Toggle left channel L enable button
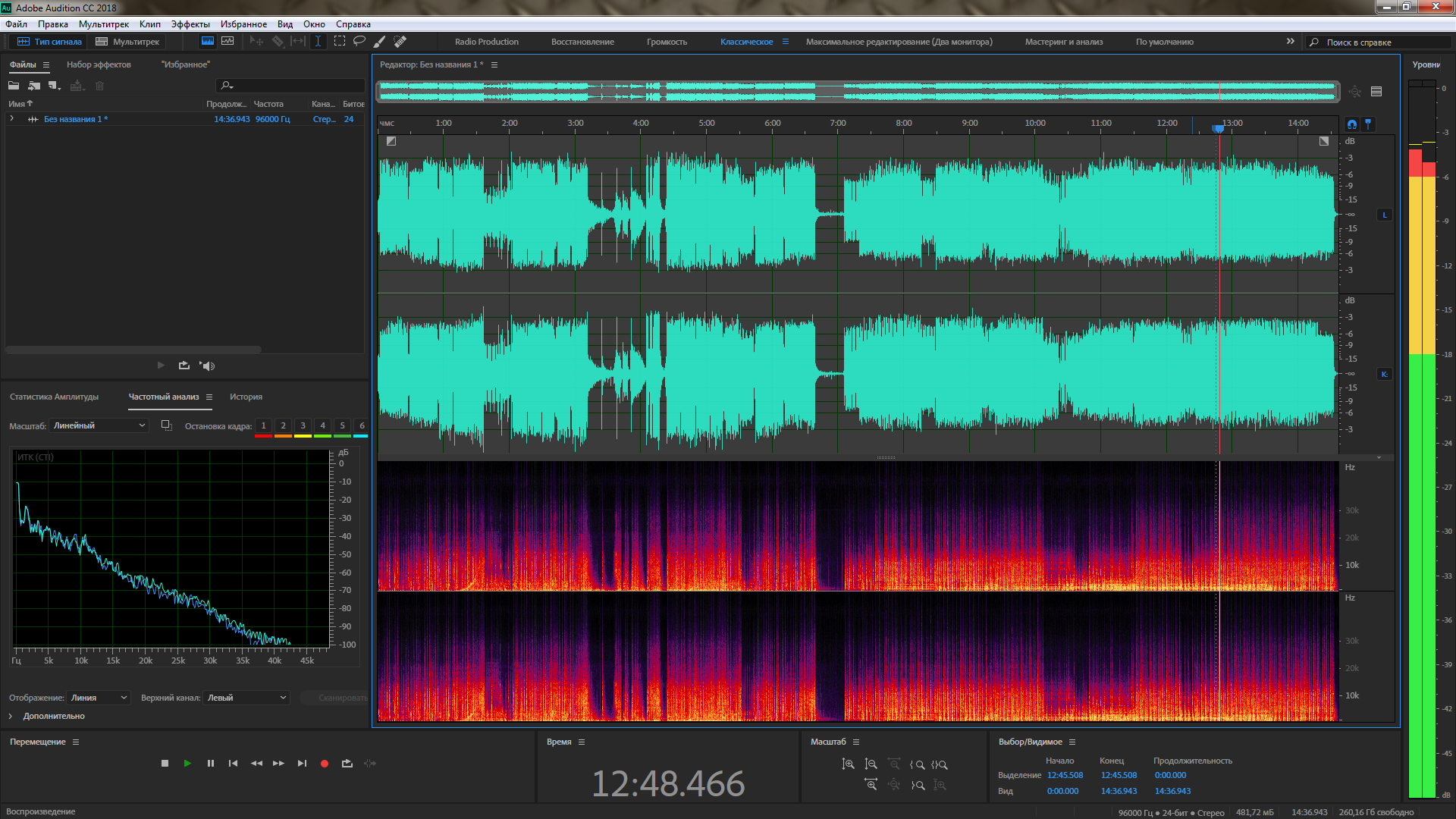Screen dimensions: 1456x819 click(1385, 215)
